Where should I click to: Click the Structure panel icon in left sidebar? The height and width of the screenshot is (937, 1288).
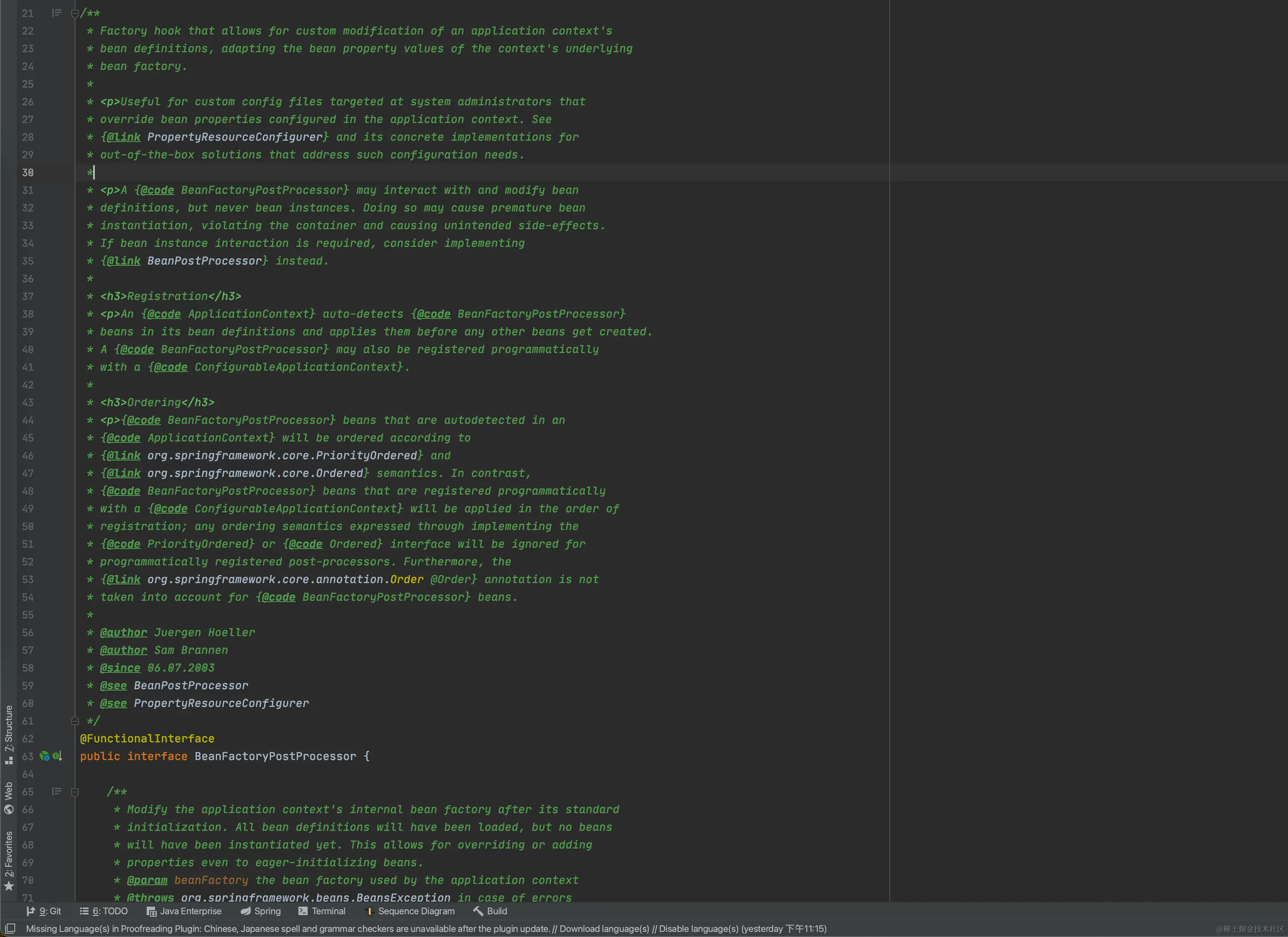9,760
